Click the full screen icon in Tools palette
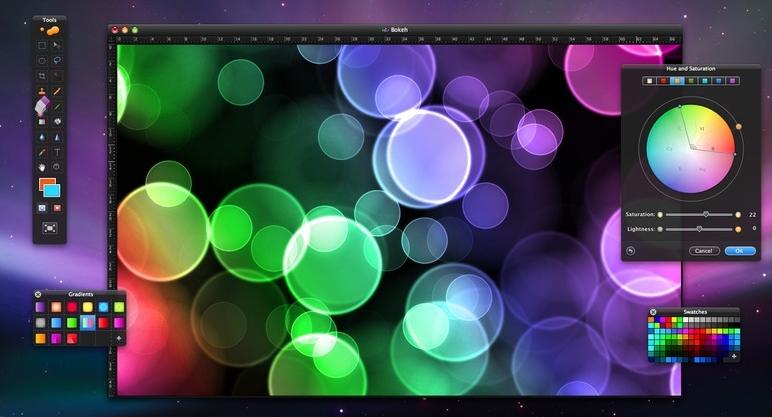The height and width of the screenshot is (417, 772). (49, 228)
